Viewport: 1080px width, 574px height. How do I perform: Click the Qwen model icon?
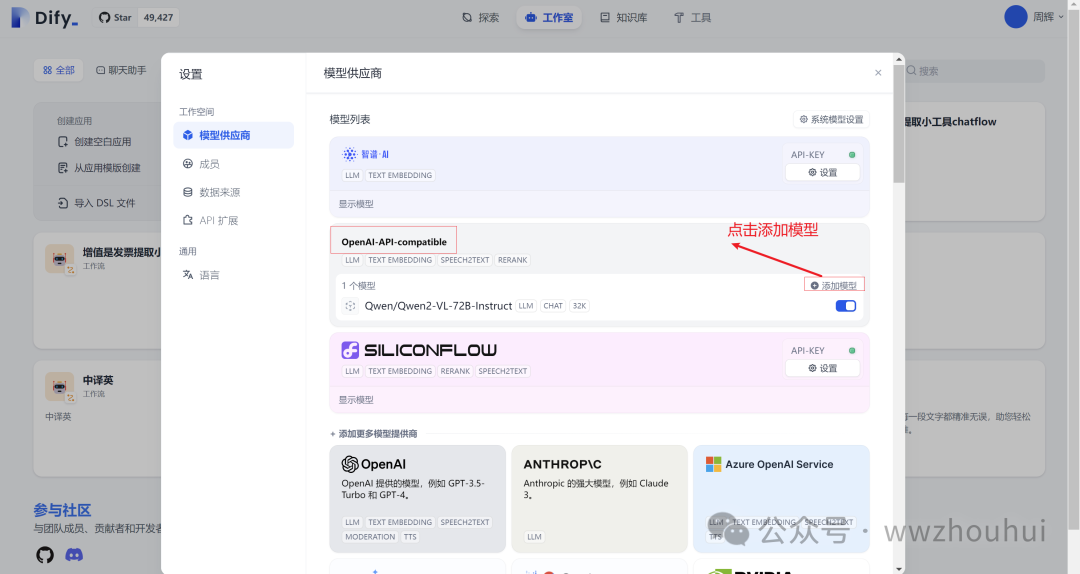point(350,306)
